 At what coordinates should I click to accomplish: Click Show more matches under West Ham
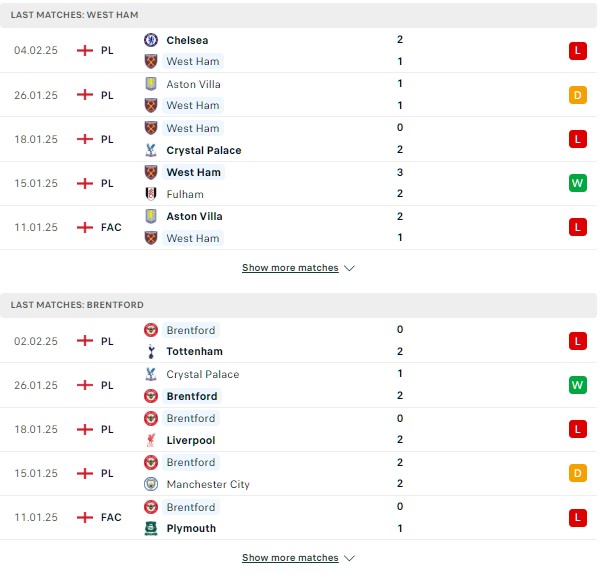click(290, 268)
